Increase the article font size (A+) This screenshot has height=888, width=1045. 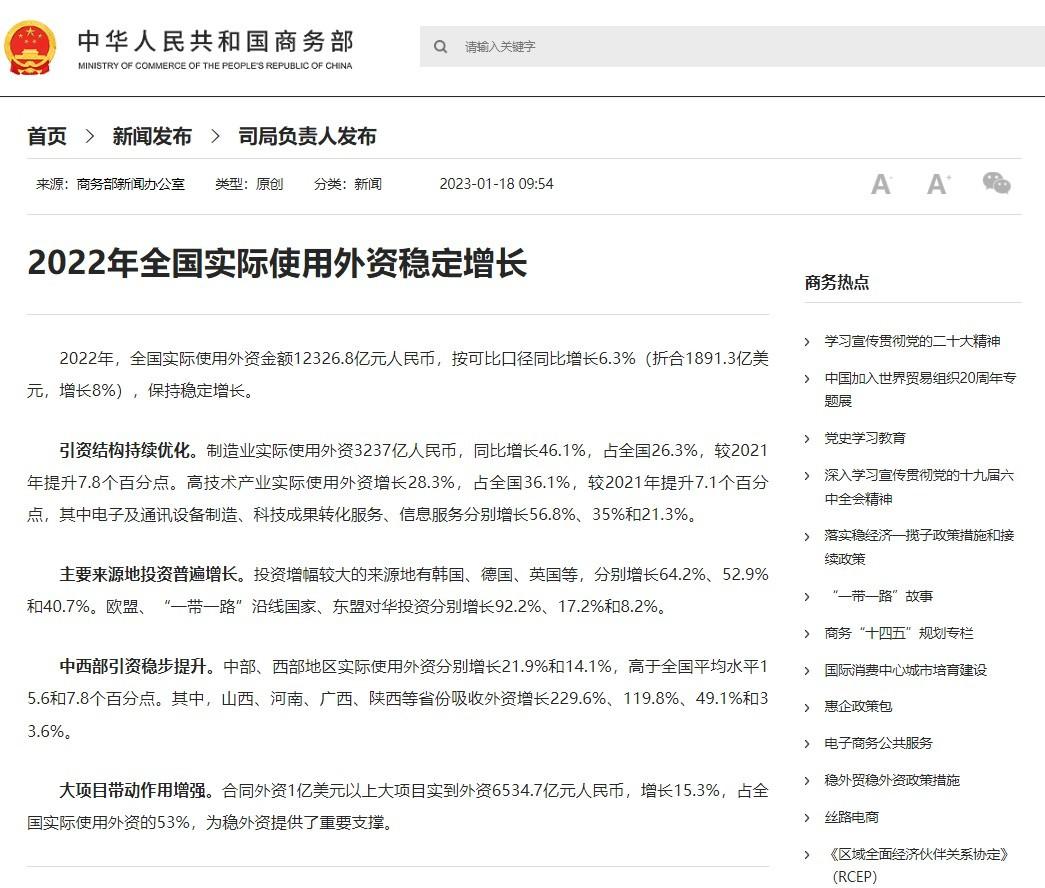tap(938, 184)
